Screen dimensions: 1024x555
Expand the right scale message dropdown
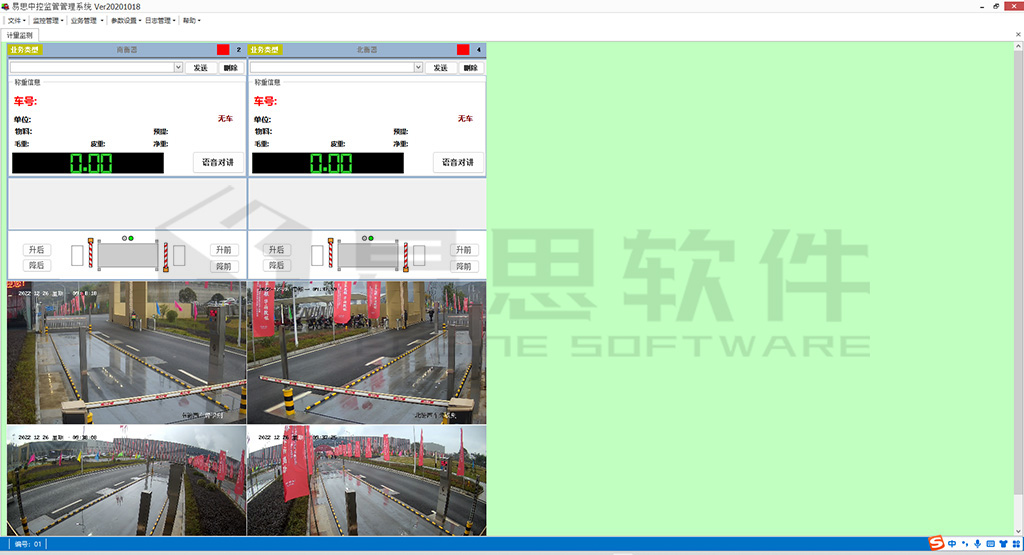[x=418, y=68]
